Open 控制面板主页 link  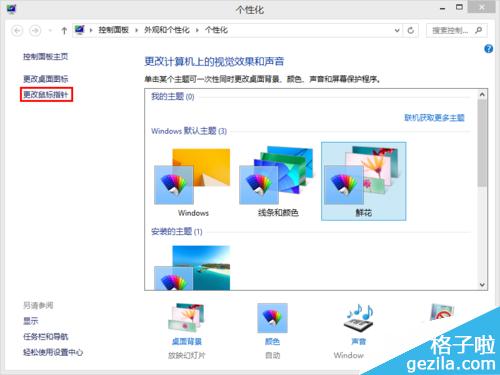tap(45, 56)
